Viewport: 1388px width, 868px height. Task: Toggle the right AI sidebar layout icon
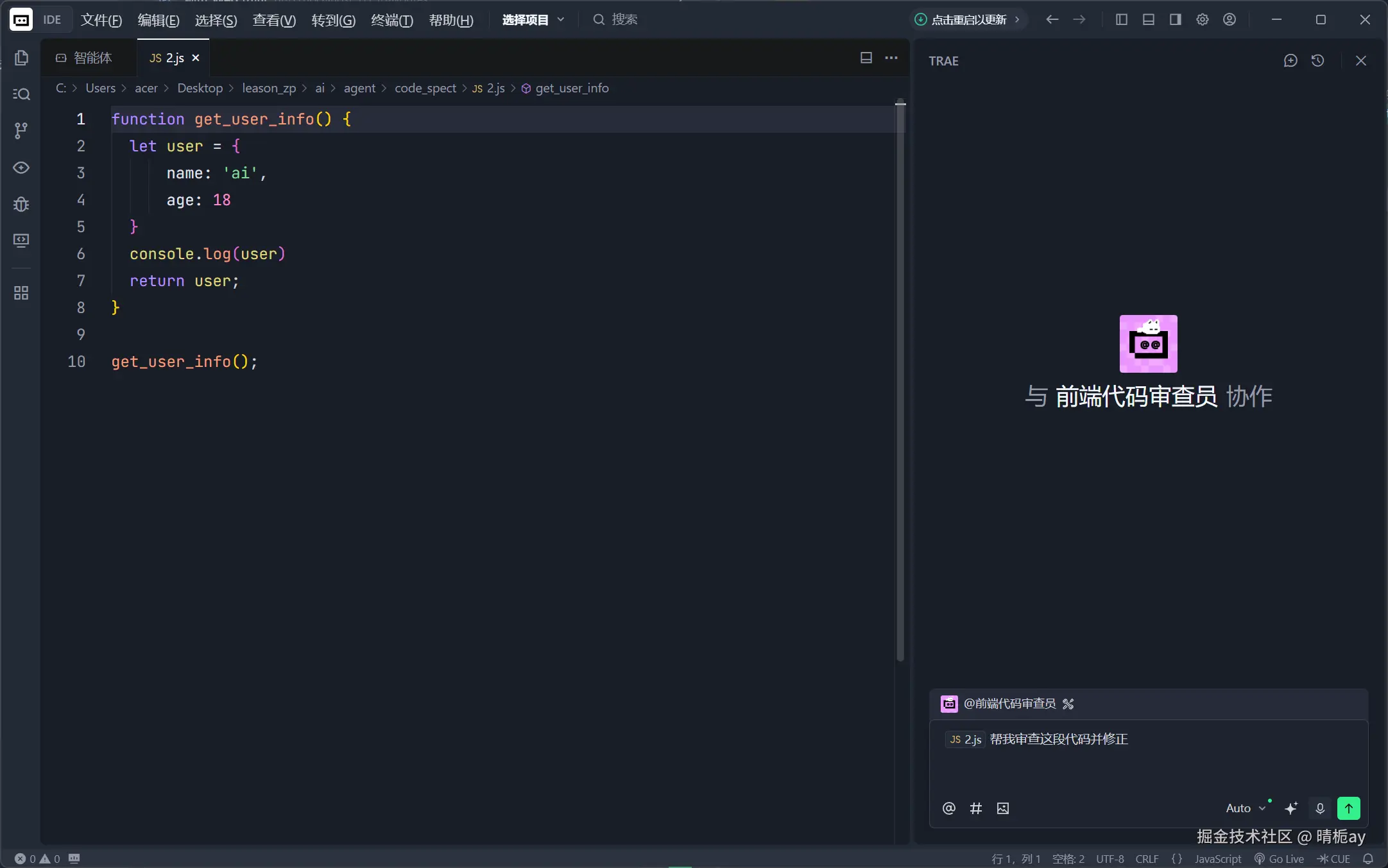[1175, 19]
